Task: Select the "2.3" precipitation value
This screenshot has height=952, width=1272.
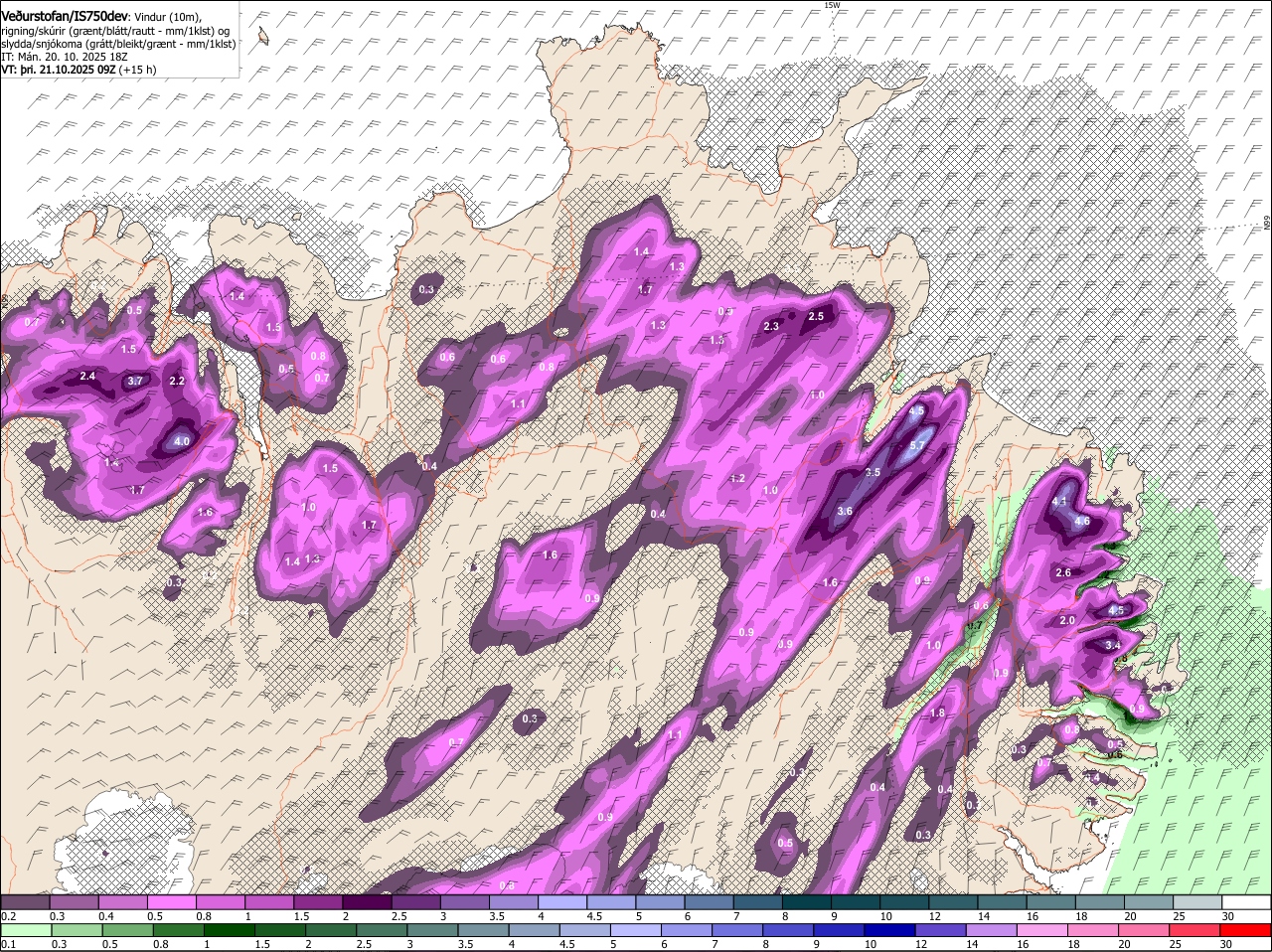Action: (x=771, y=326)
